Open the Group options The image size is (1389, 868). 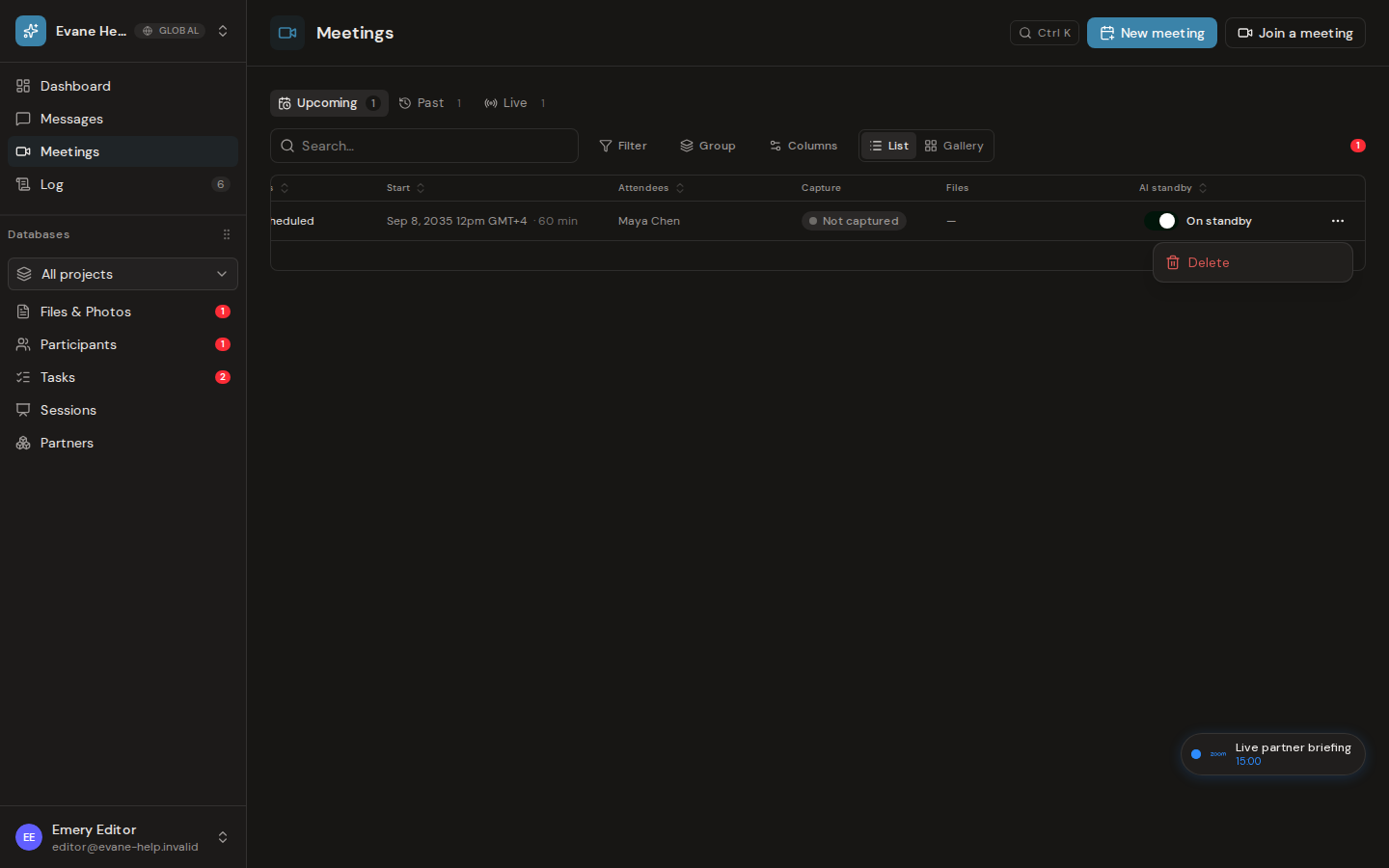point(708,146)
